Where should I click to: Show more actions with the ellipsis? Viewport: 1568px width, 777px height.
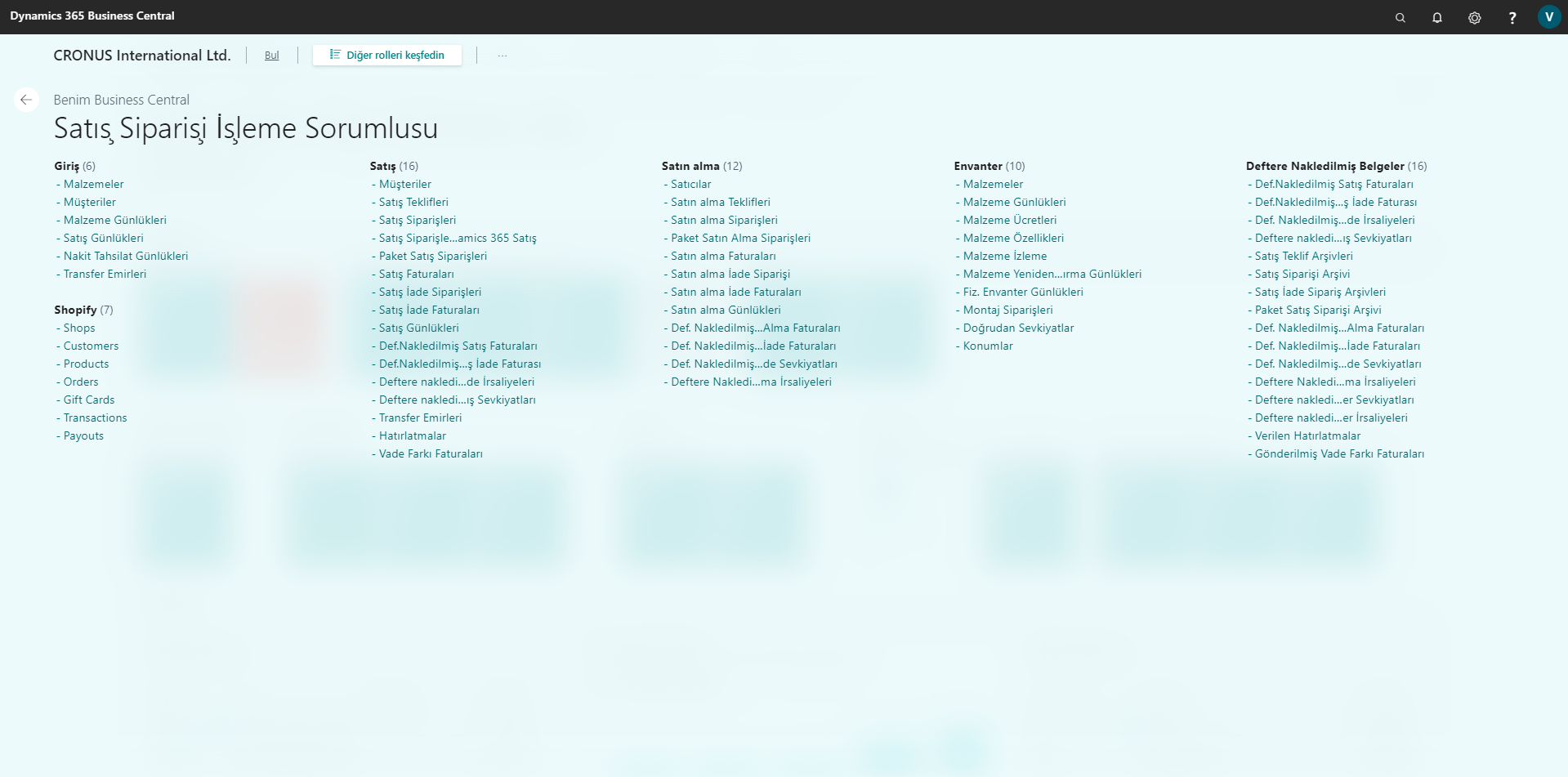[503, 56]
